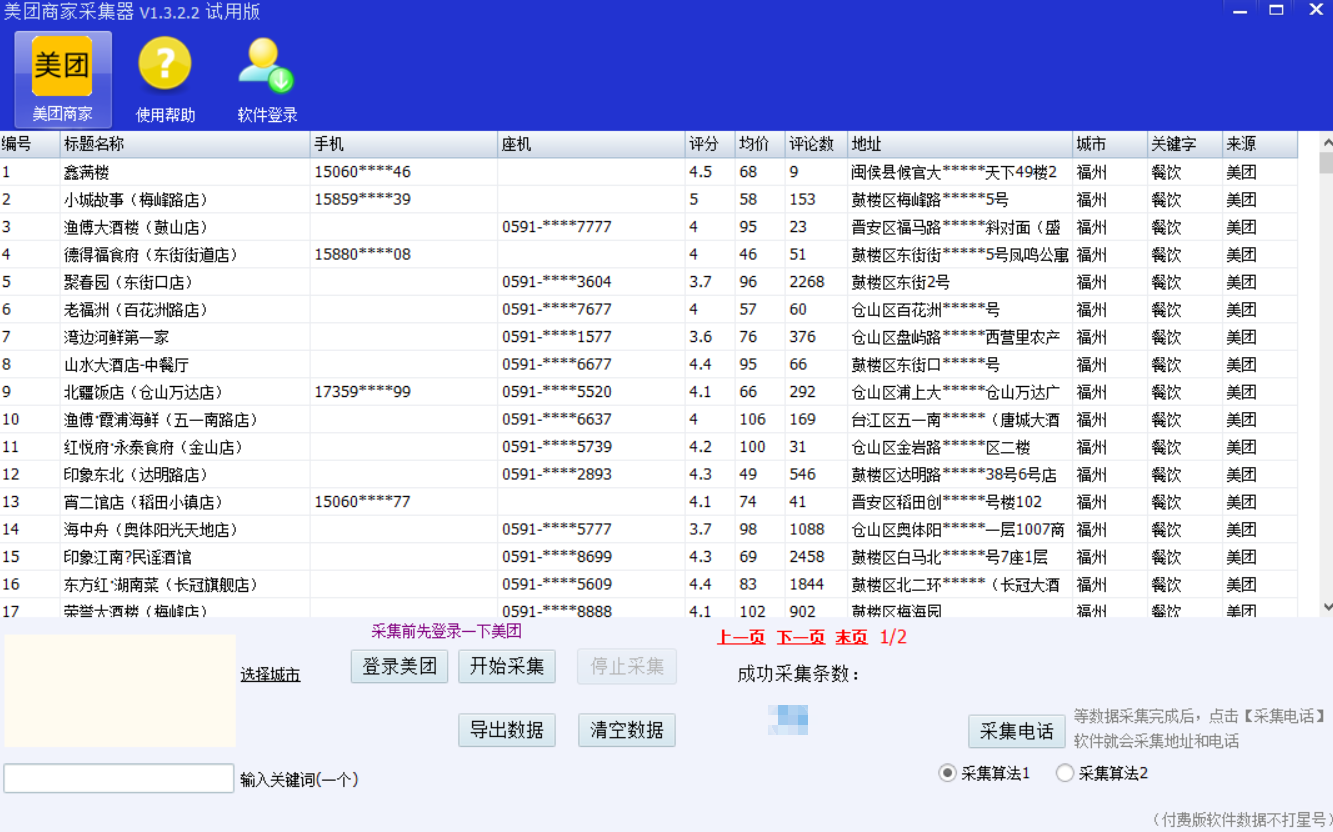Click the disabled 停止采集 button
Viewport: 1333px width, 832px height.
(x=627, y=666)
